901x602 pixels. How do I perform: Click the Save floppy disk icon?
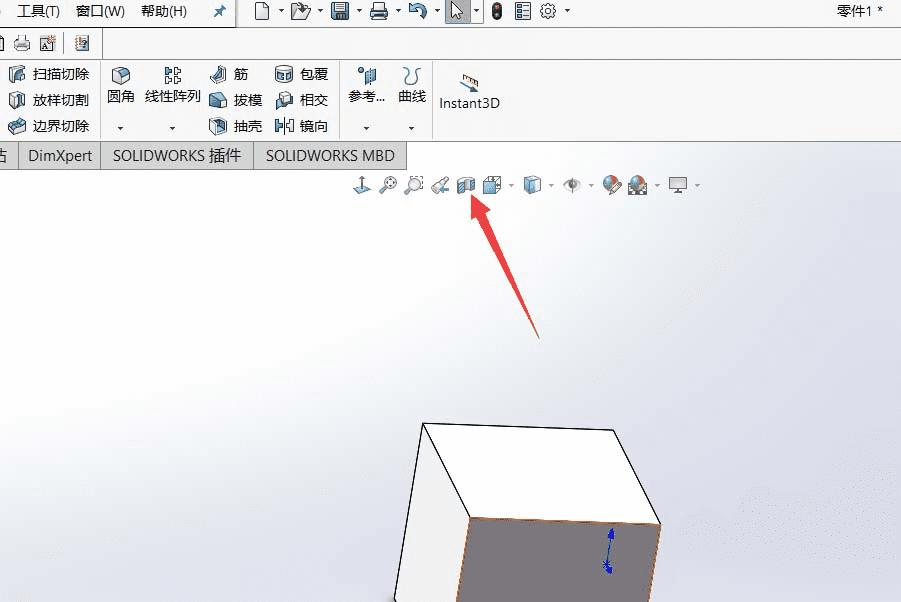pos(340,11)
